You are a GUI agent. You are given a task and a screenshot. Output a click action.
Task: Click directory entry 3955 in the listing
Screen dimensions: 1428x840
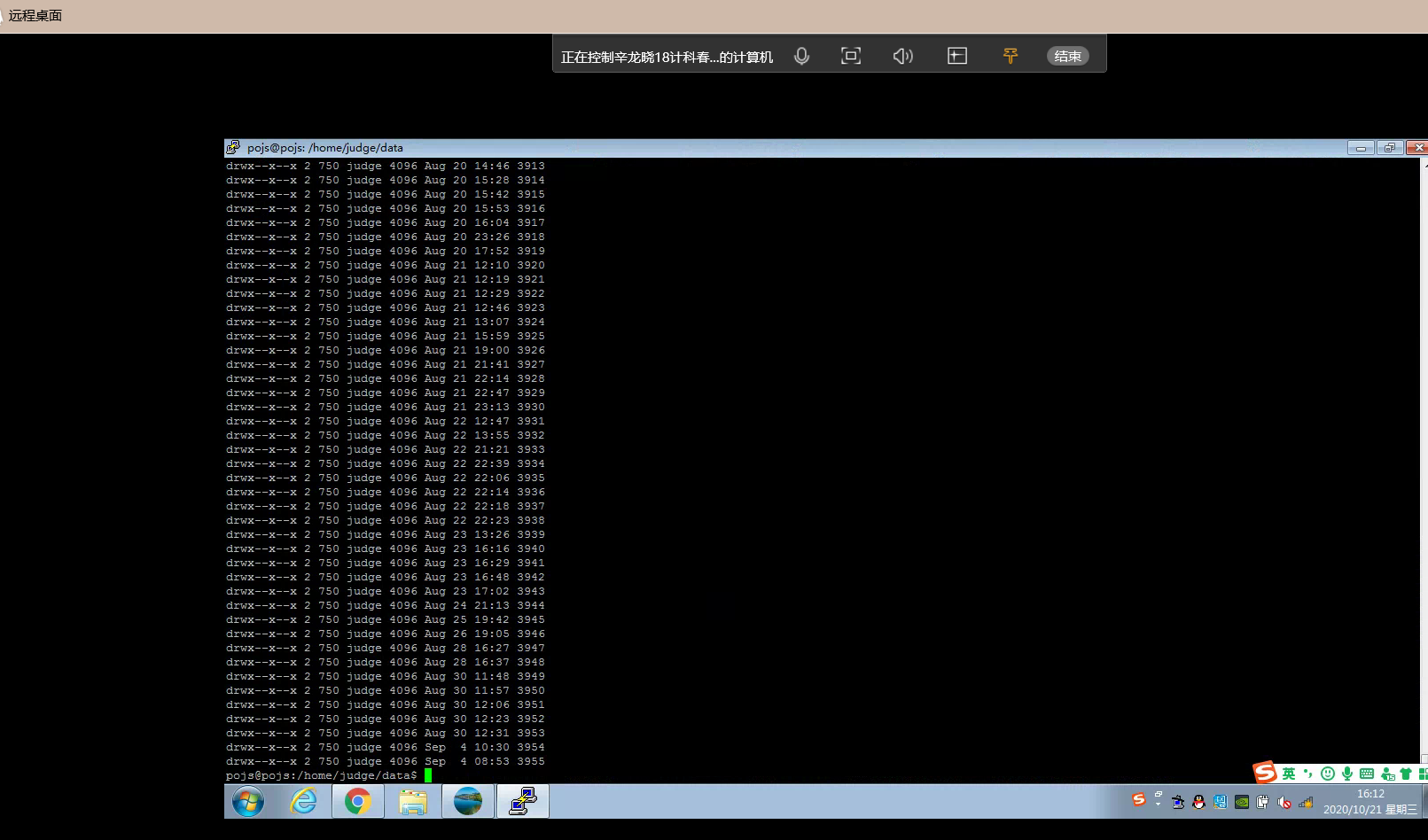531,761
